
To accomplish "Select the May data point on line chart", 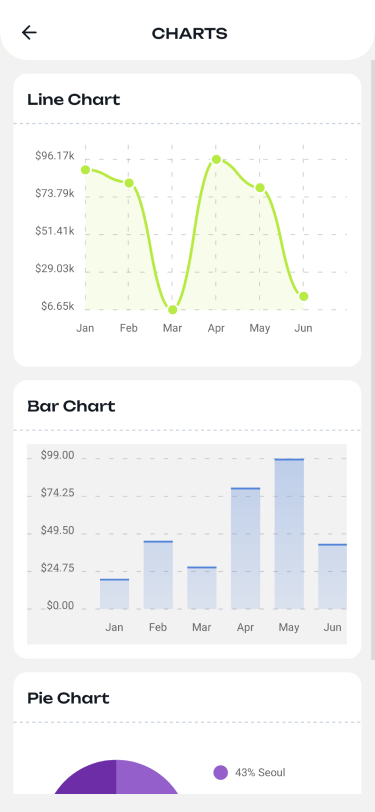I will 260,187.
